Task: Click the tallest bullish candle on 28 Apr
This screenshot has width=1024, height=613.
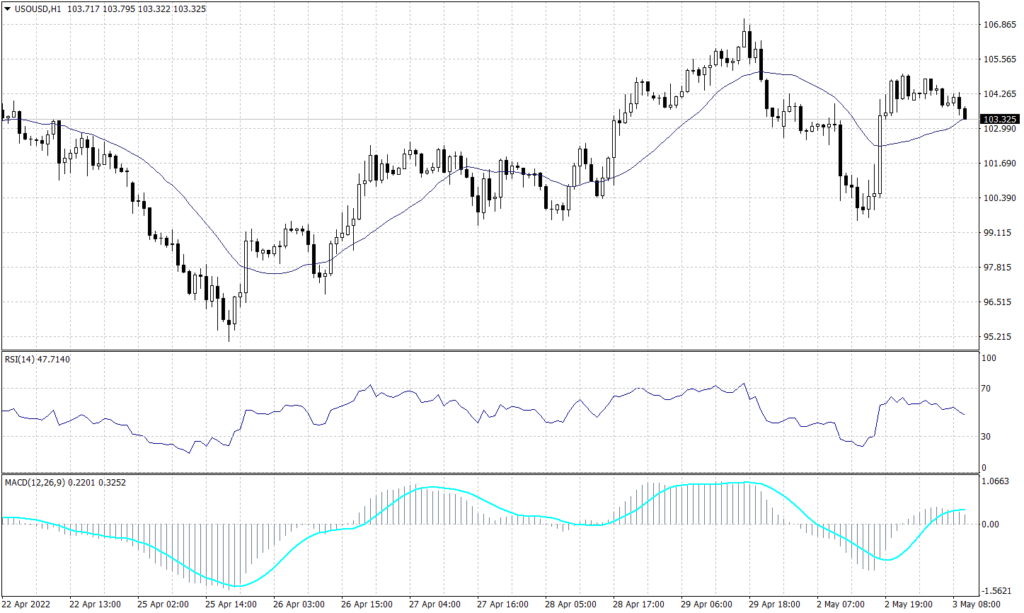Action: click(614, 140)
